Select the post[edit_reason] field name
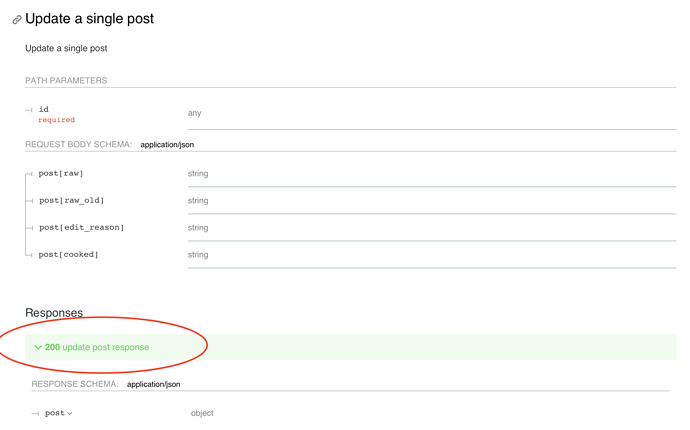 coord(81,228)
